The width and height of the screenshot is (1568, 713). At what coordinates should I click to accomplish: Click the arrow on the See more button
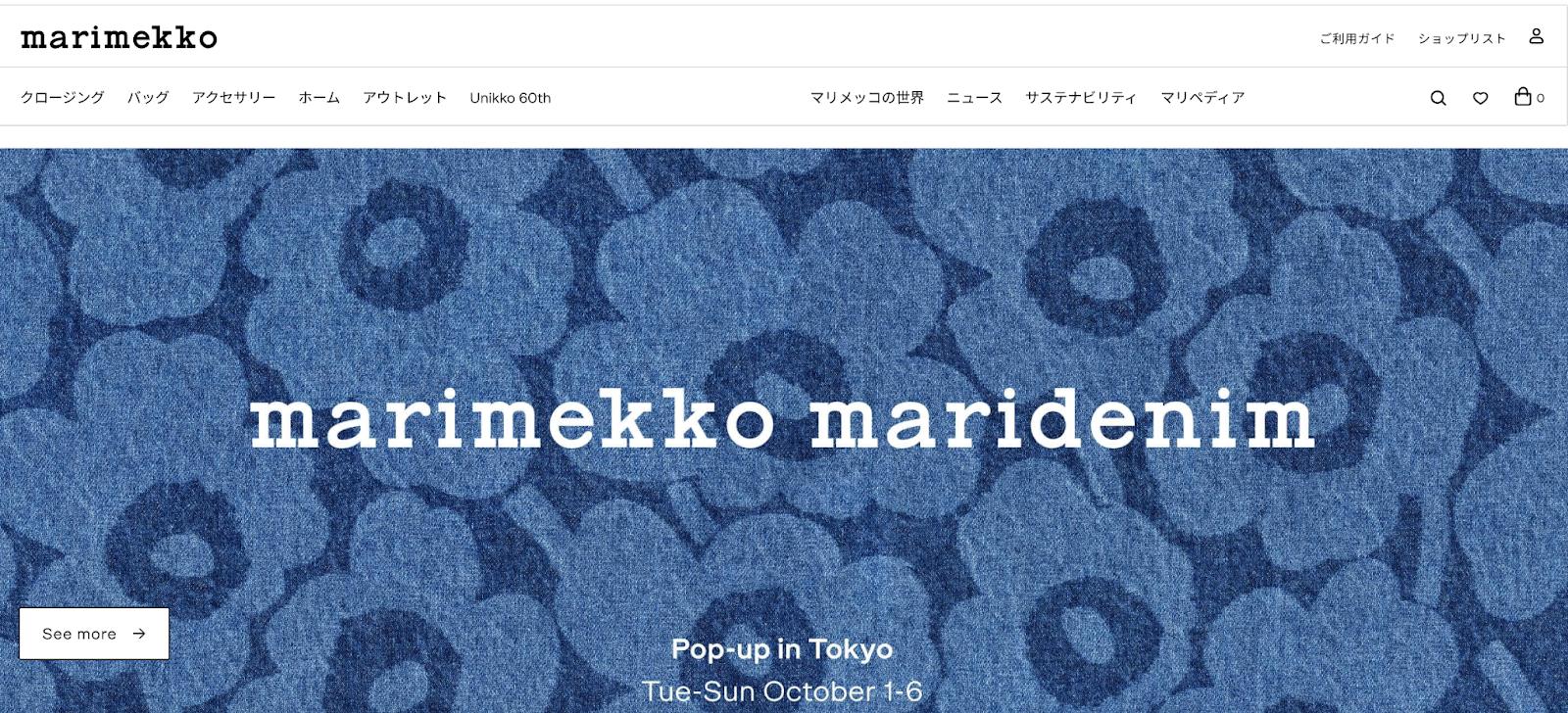tap(139, 634)
